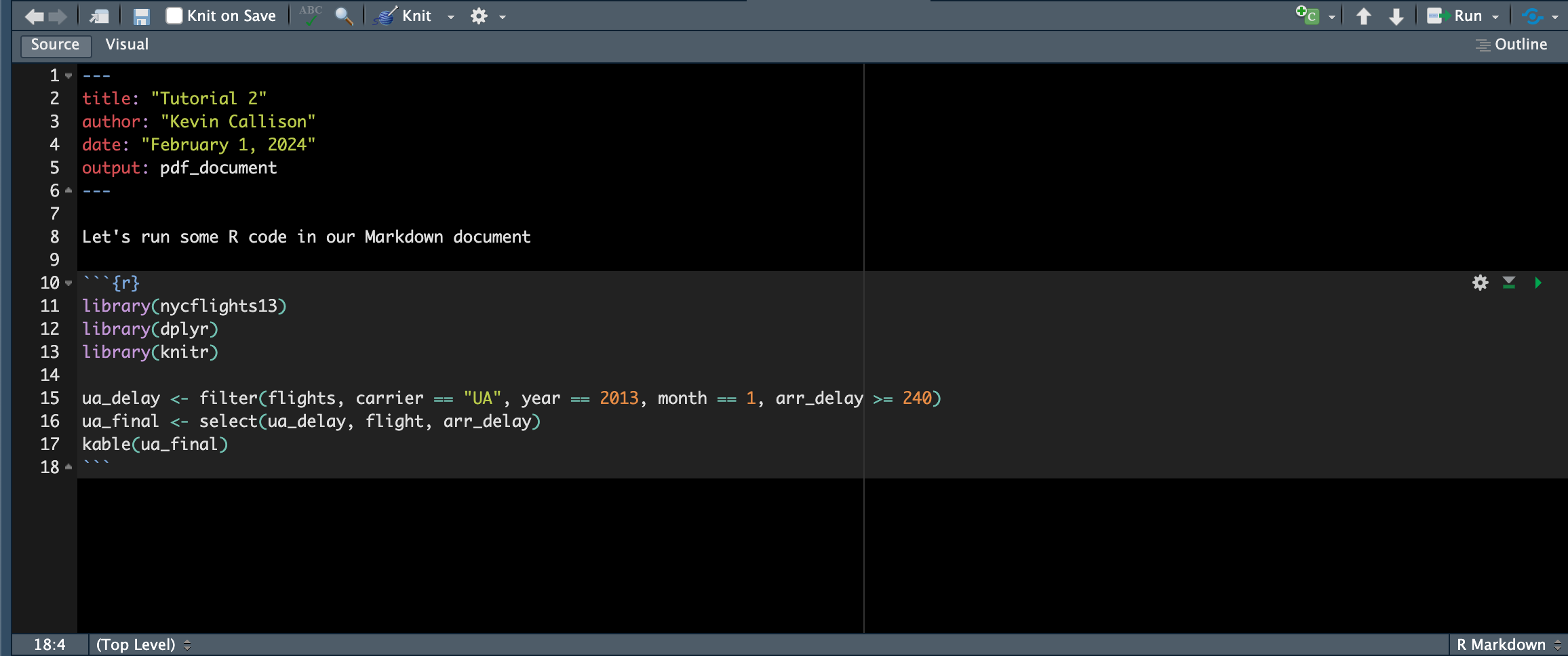Insert a new code chunk

pyautogui.click(x=1307, y=16)
